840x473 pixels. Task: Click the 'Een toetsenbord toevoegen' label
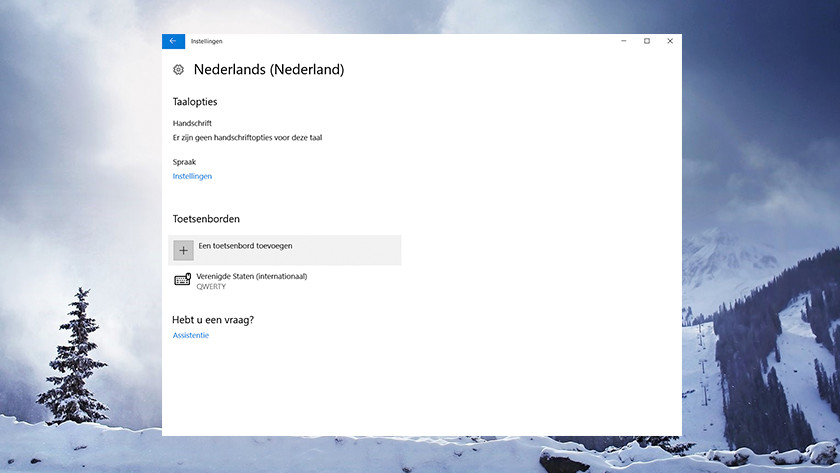[245, 245]
